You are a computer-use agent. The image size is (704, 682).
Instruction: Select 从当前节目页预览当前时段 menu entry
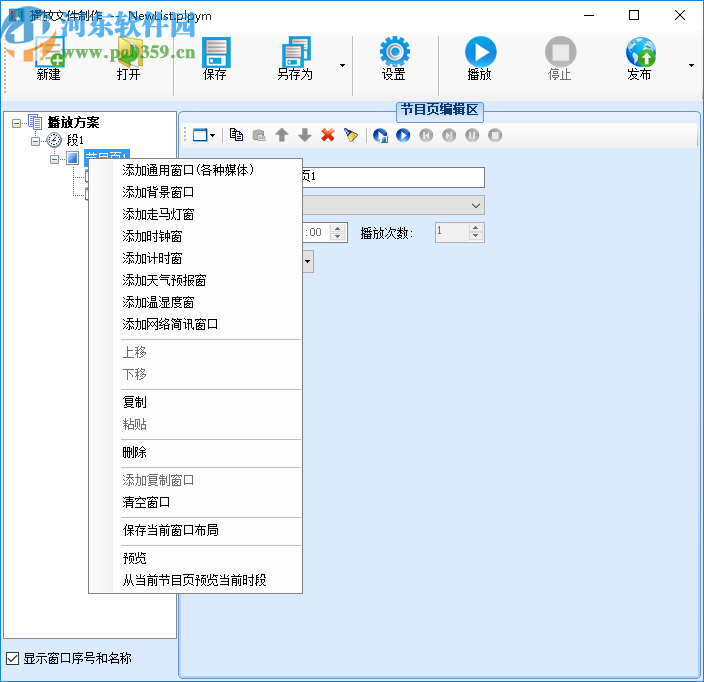point(196,580)
